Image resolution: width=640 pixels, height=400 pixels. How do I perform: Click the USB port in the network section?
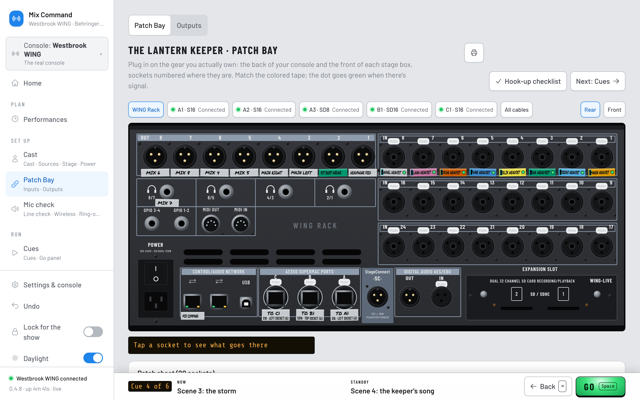coord(246,302)
